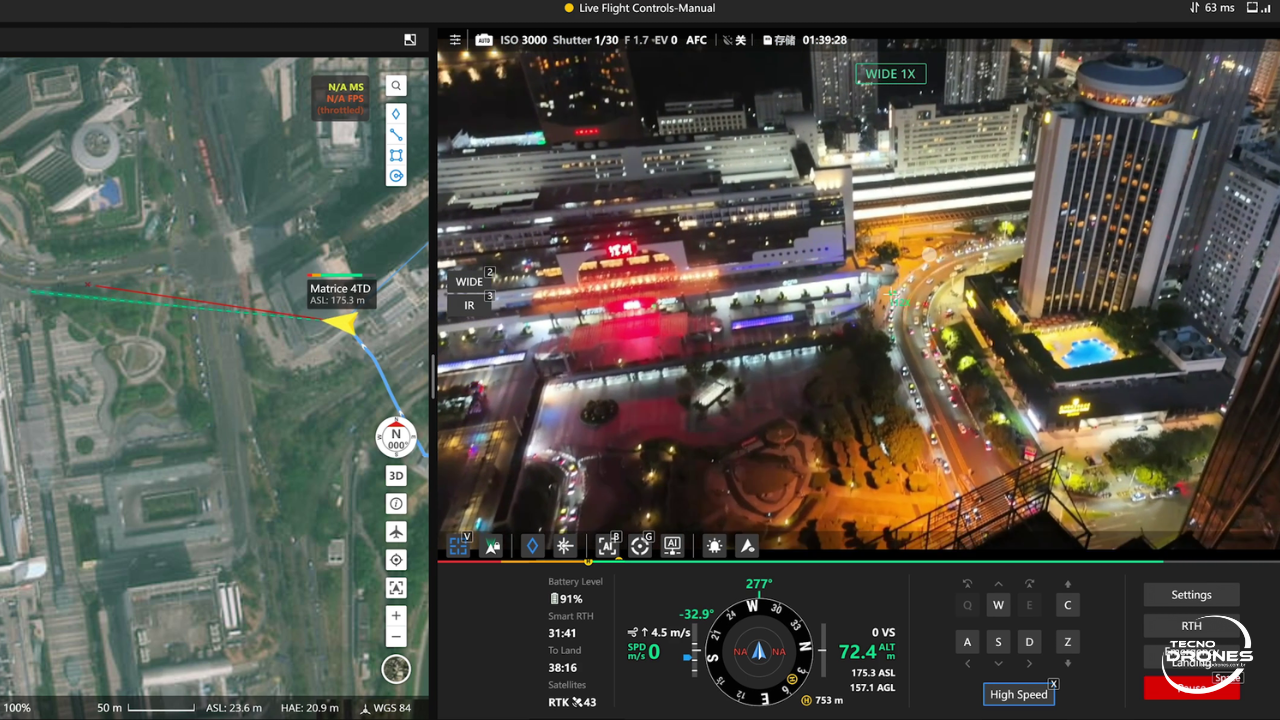Select the map point marker tool
1280x720 pixels.
tap(396, 114)
